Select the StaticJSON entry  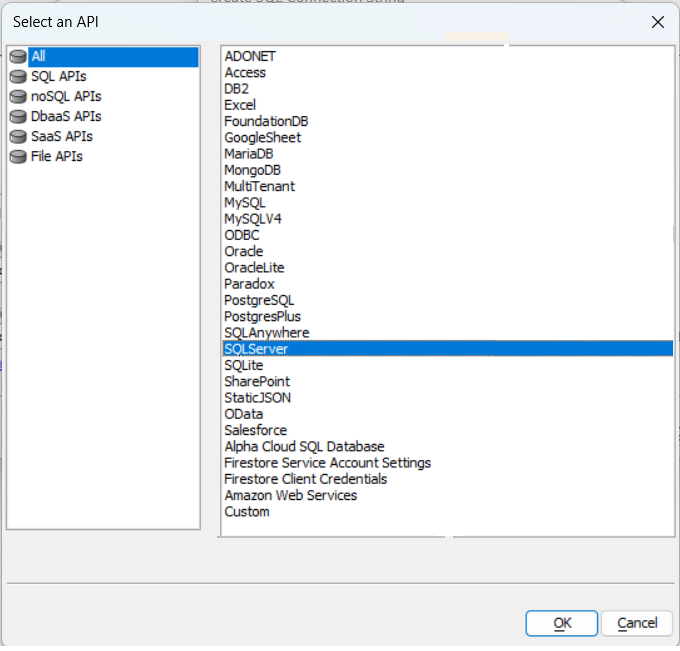(x=258, y=398)
